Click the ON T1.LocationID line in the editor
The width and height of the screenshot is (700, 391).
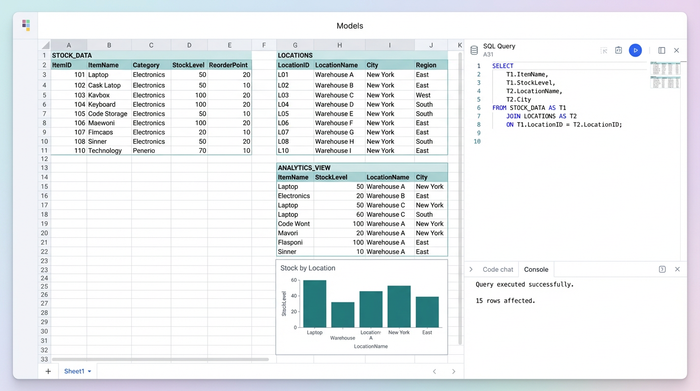[x=564, y=125]
